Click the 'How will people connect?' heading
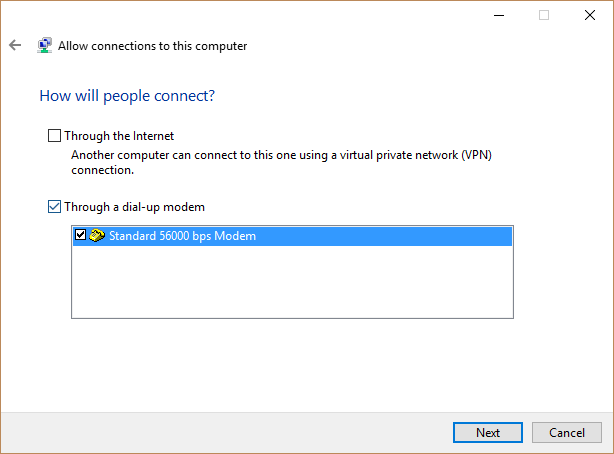 (127, 96)
